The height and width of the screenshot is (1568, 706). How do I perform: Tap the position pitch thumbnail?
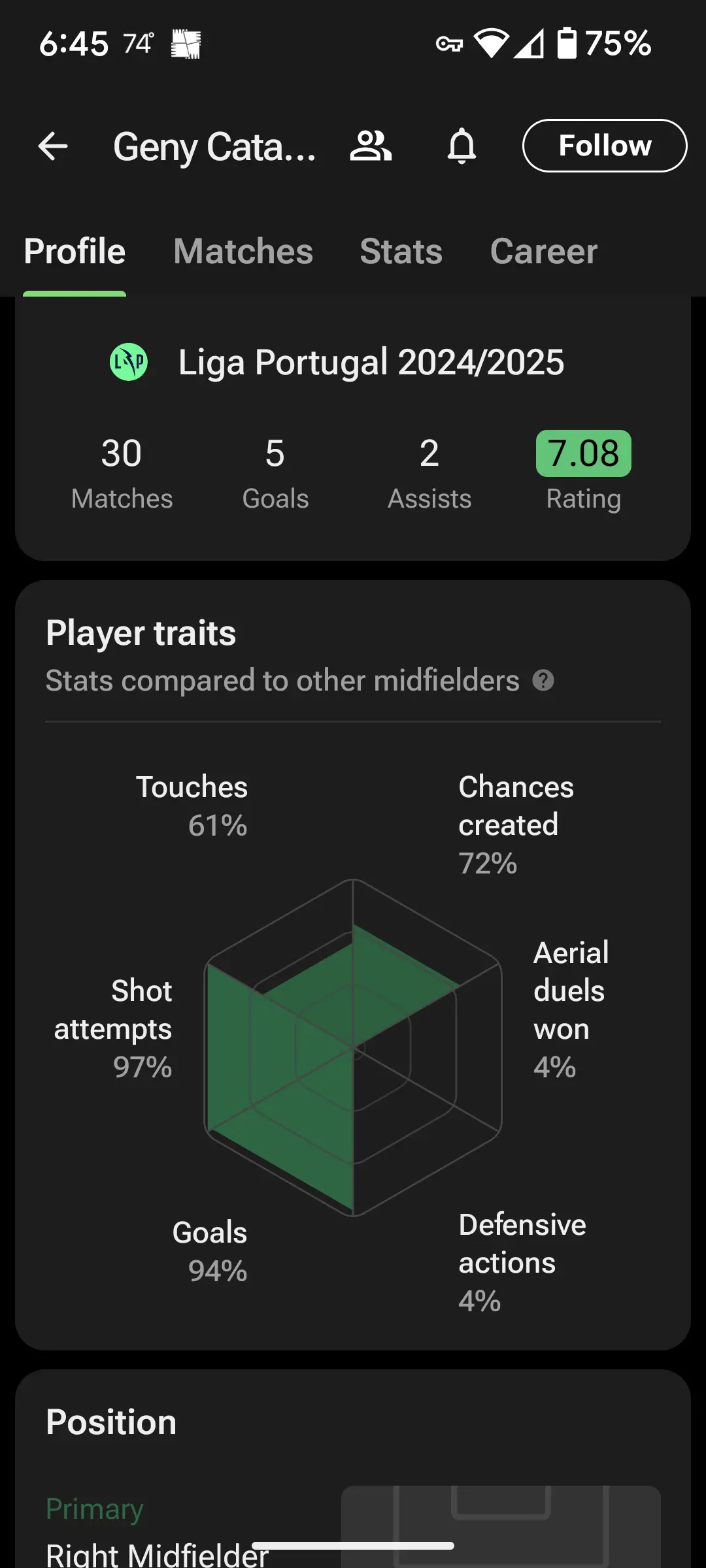coord(501,1526)
